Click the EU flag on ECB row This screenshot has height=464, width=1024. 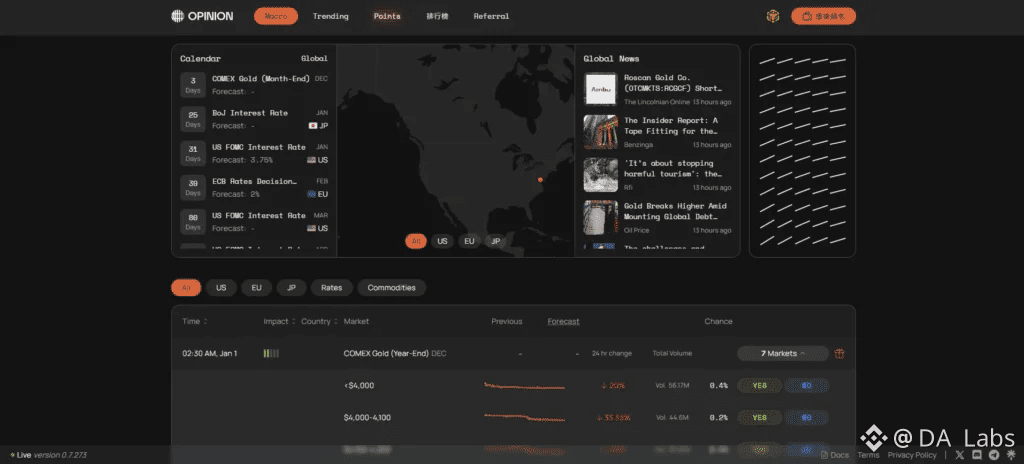point(312,194)
